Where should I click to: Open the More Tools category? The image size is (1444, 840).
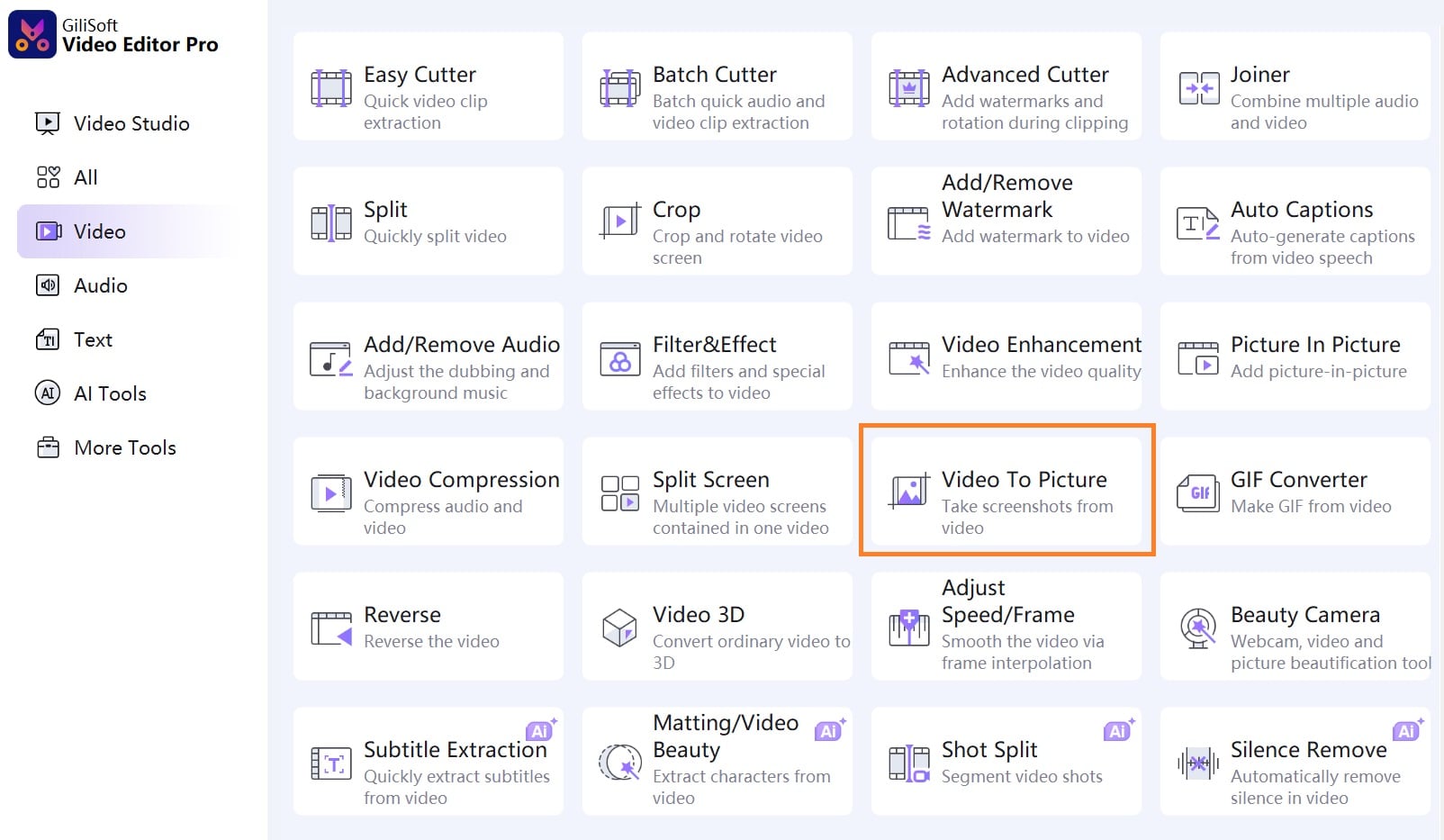105,447
